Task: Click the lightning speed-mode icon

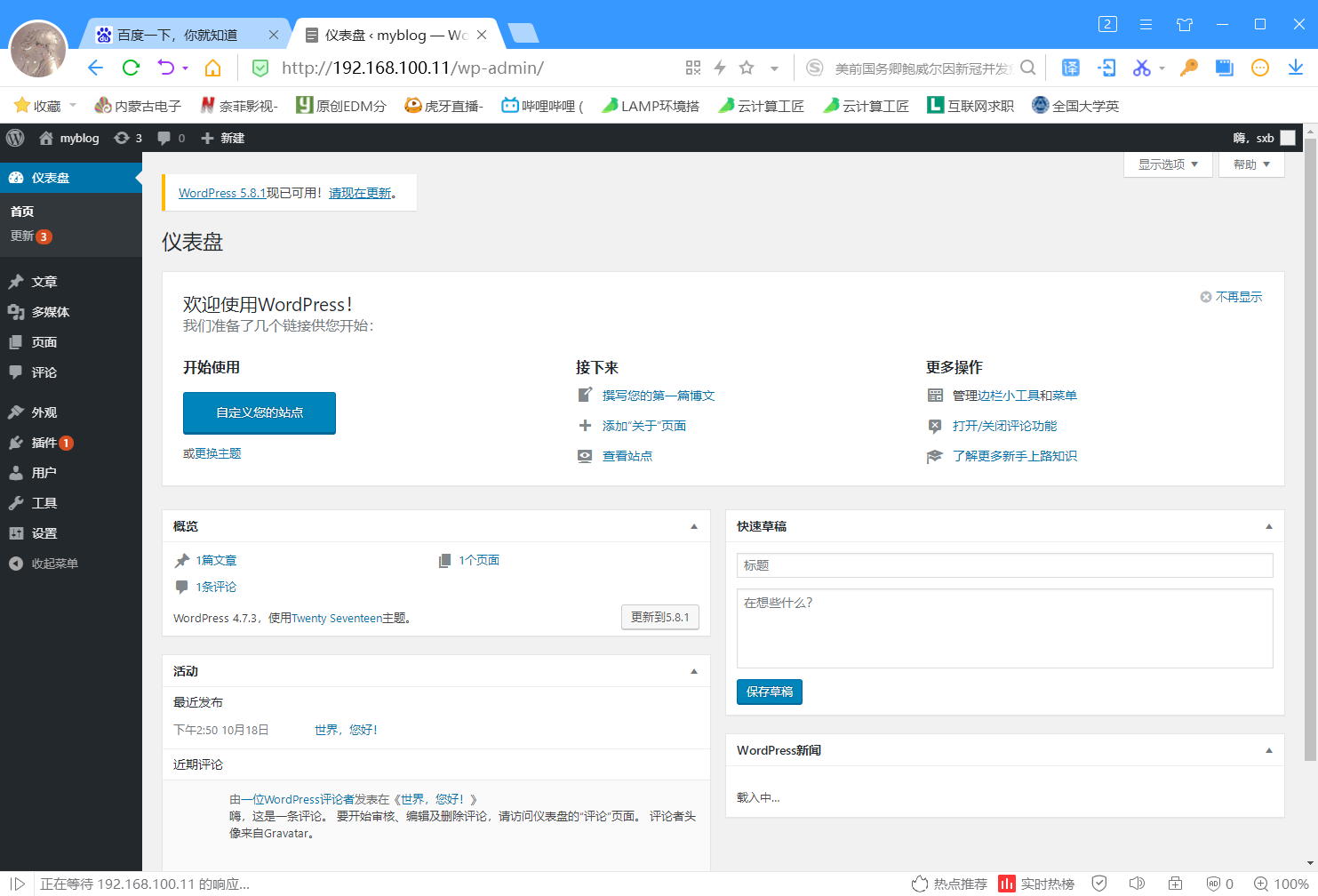Action: [x=720, y=68]
